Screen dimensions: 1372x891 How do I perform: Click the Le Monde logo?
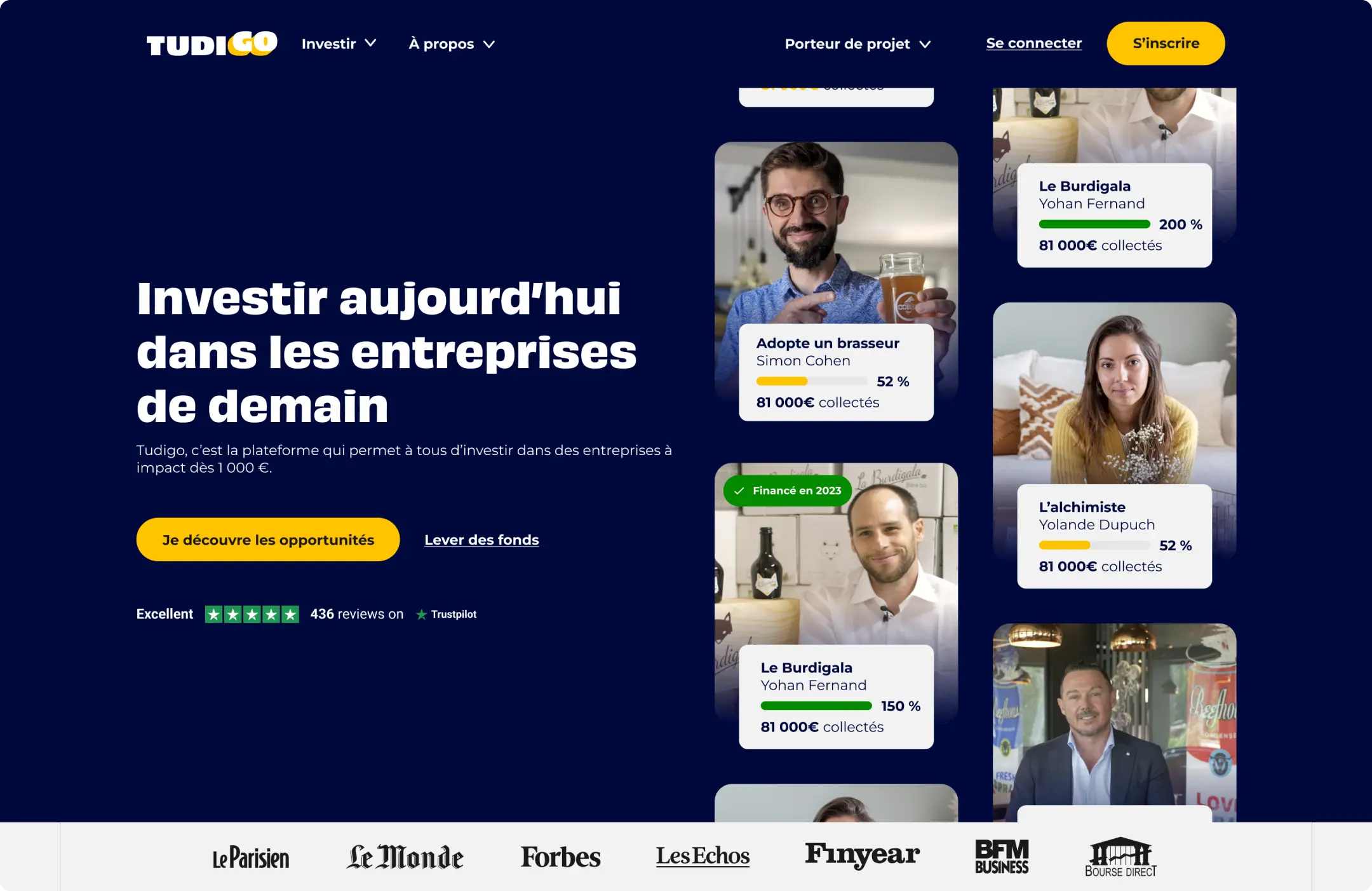[x=405, y=857]
